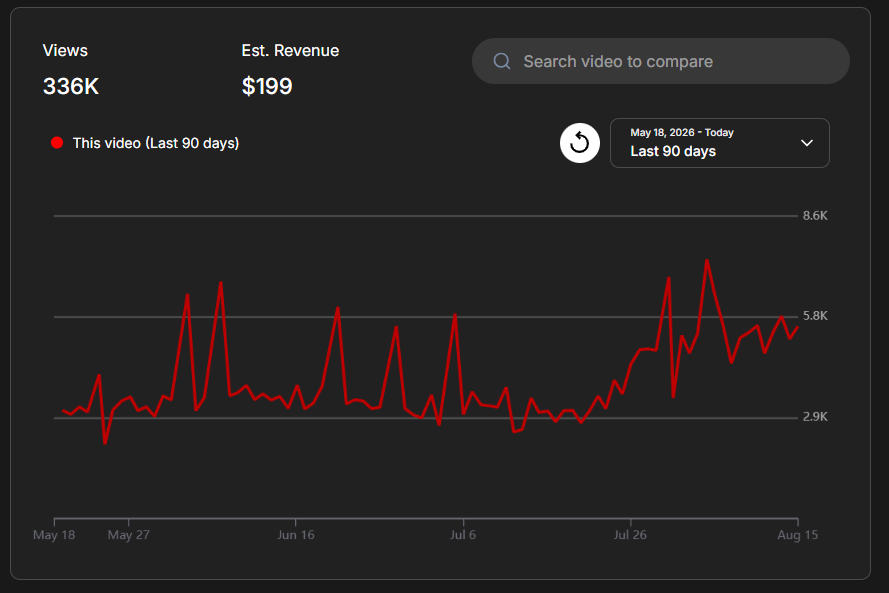The image size is (889, 593).
Task: Click the Jul 6 axis marker
Action: [x=463, y=535]
